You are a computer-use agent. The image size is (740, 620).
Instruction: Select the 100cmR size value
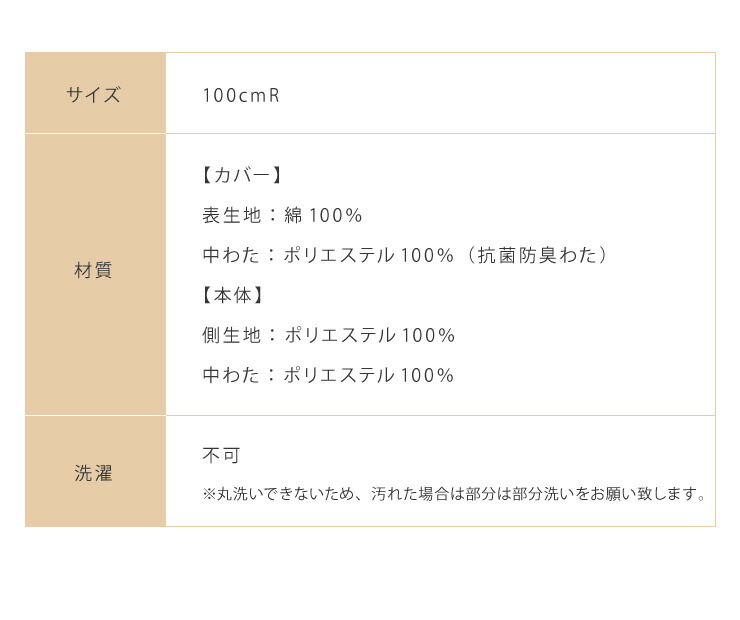(241, 96)
